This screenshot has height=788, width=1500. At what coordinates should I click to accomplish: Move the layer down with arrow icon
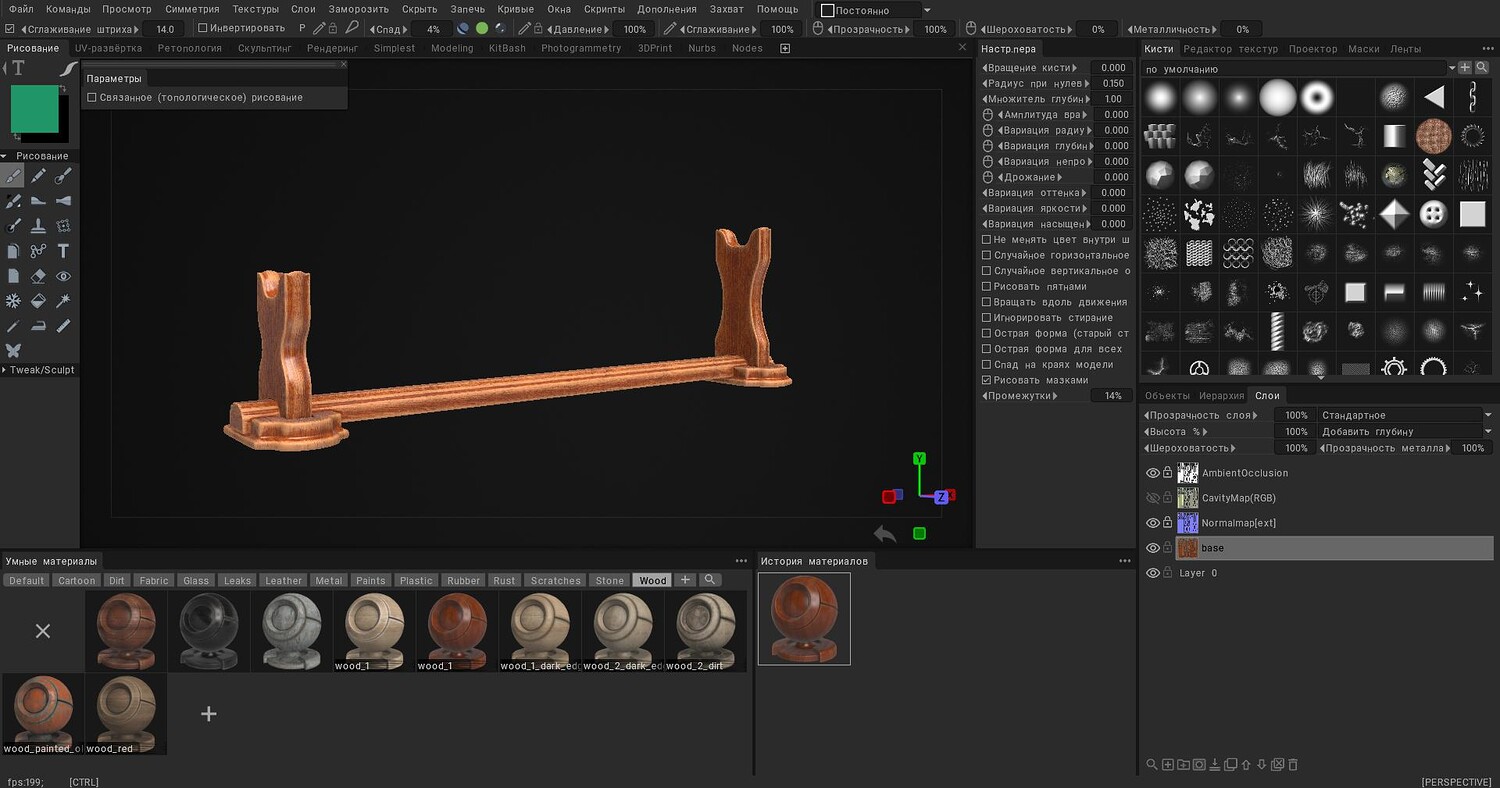coord(1262,765)
